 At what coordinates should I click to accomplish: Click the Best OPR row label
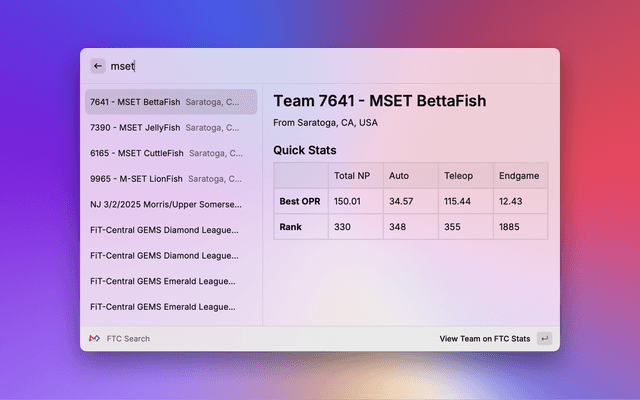301,201
